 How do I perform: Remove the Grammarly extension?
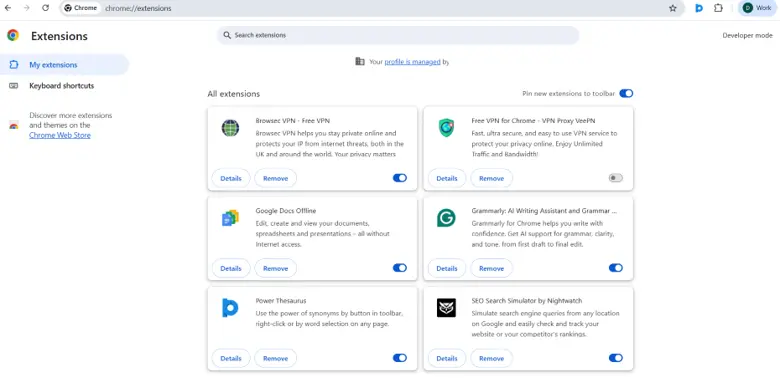[x=491, y=268]
